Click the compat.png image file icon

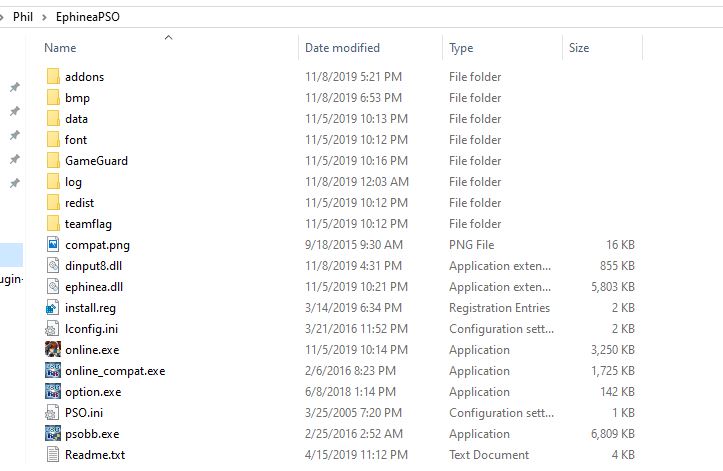[53, 244]
